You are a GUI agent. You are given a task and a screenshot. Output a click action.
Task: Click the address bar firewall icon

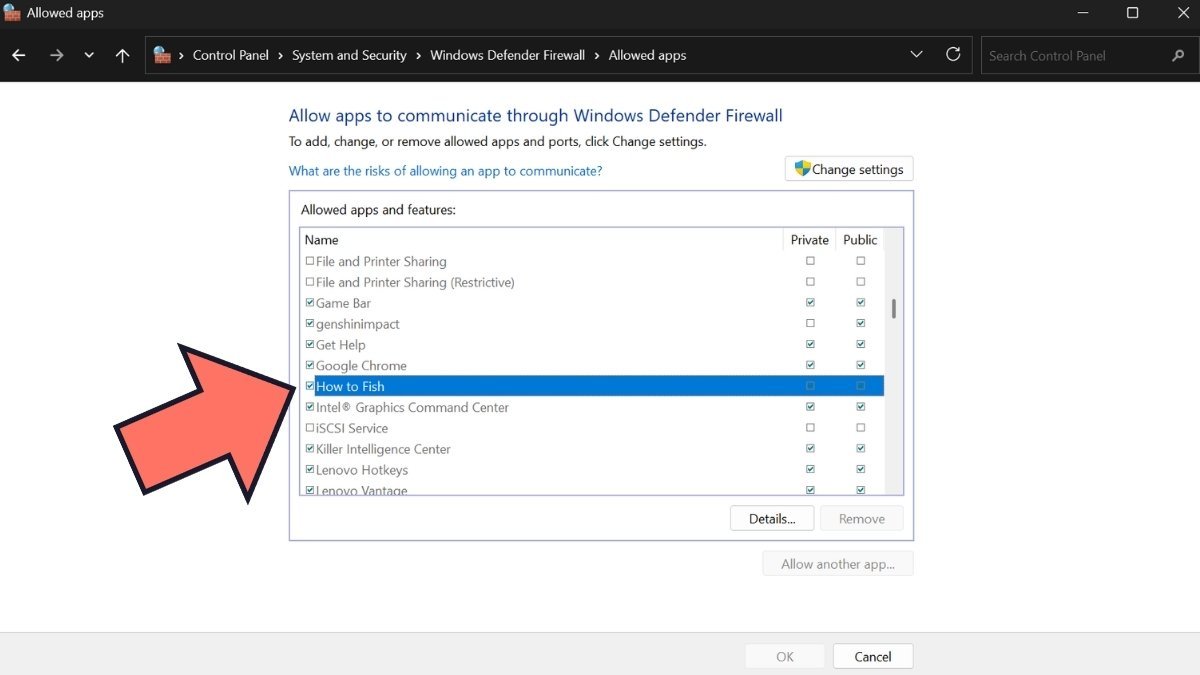point(162,55)
